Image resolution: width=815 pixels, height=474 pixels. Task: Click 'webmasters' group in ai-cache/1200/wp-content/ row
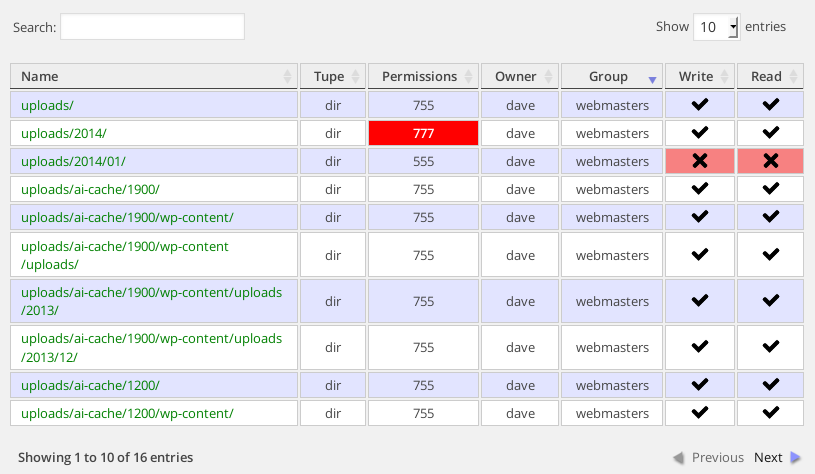[612, 413]
